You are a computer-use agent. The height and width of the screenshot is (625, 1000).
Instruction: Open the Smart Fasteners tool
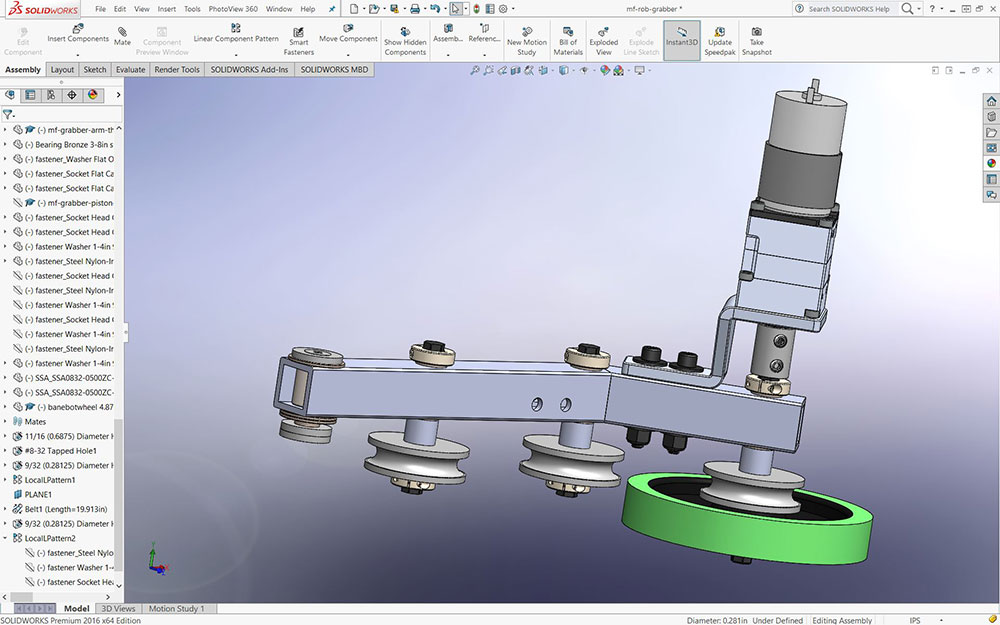(x=298, y=31)
